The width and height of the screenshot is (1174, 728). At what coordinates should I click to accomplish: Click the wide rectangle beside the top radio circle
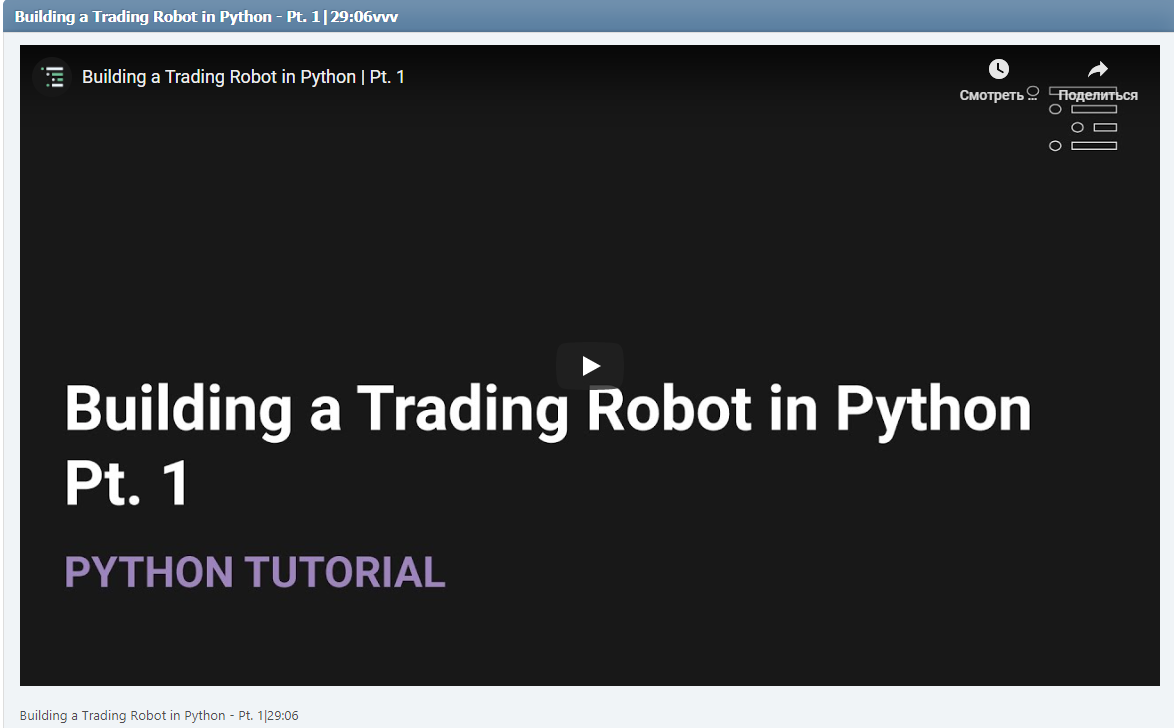[x=1096, y=108]
